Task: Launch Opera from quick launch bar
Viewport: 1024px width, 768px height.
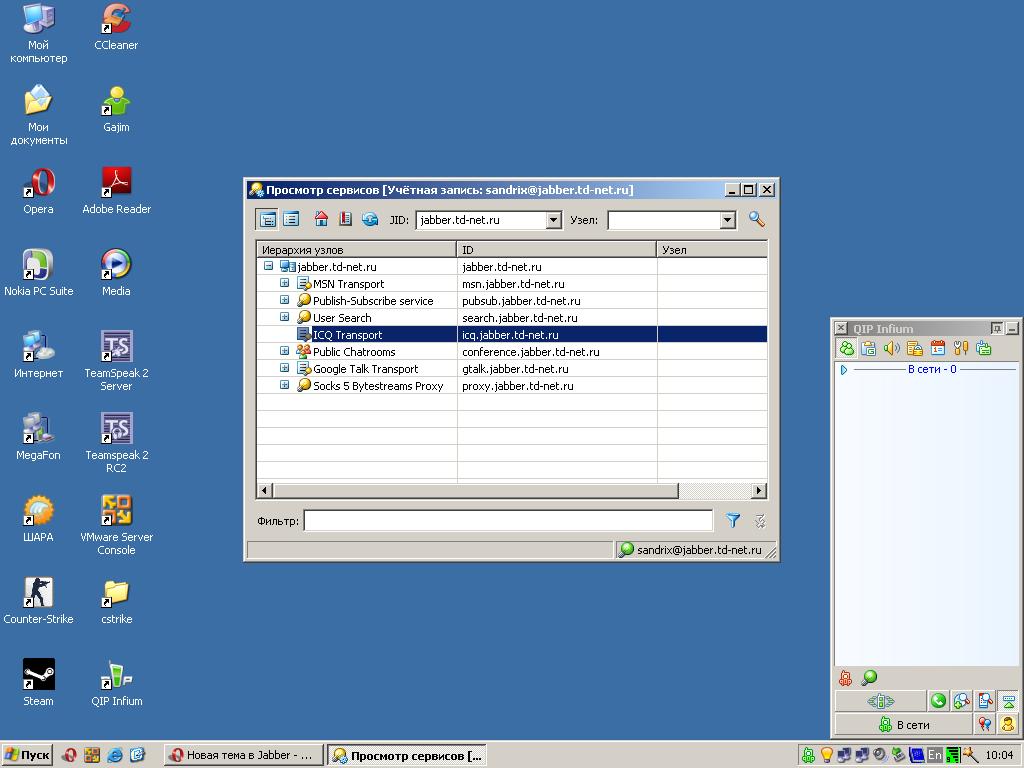Action: 69,756
